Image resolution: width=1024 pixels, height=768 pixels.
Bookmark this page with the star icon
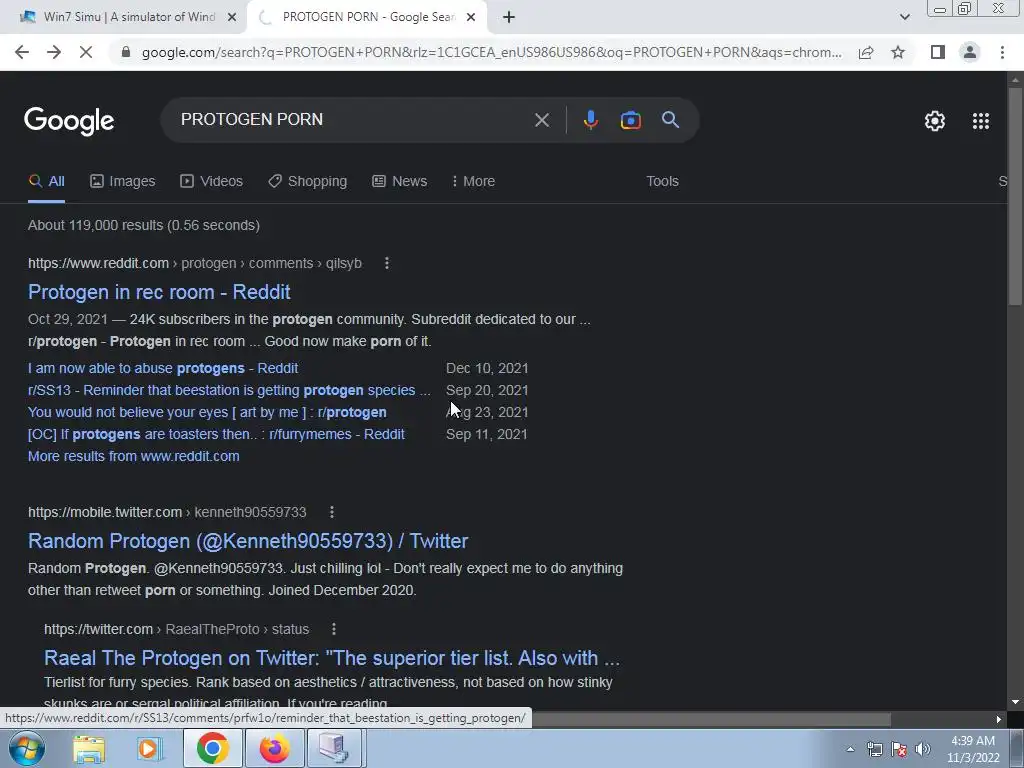pos(898,52)
